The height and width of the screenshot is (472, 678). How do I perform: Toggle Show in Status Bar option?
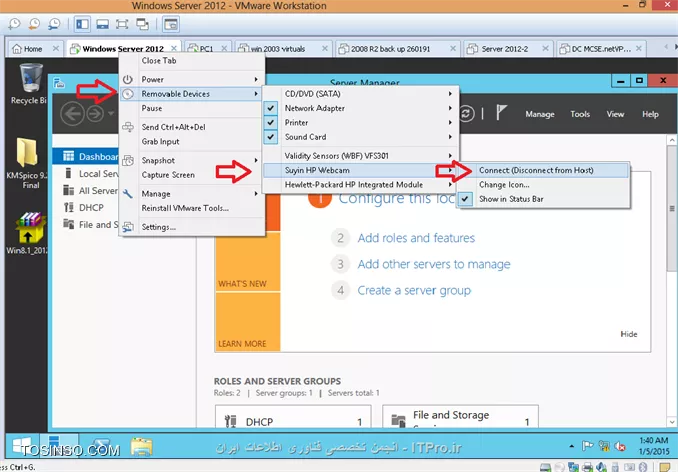click(464, 199)
